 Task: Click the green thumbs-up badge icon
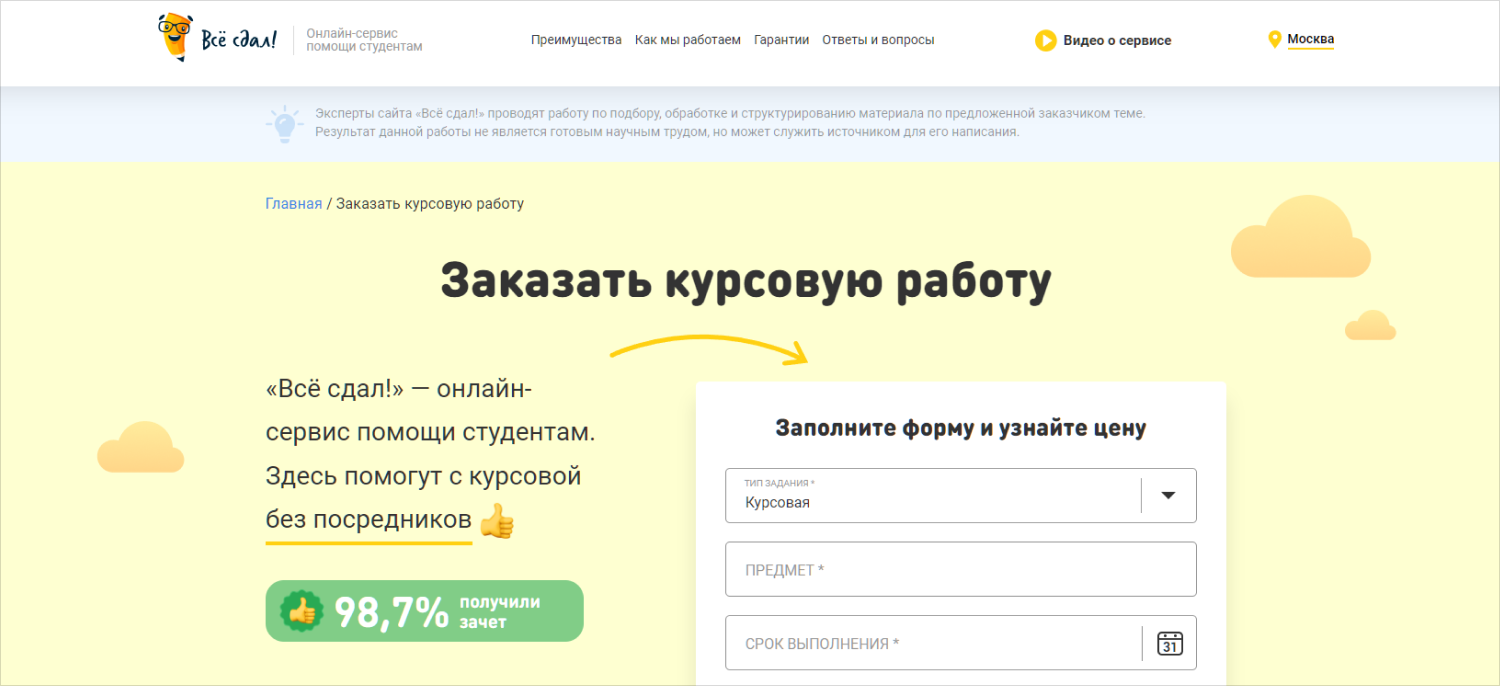point(299,611)
